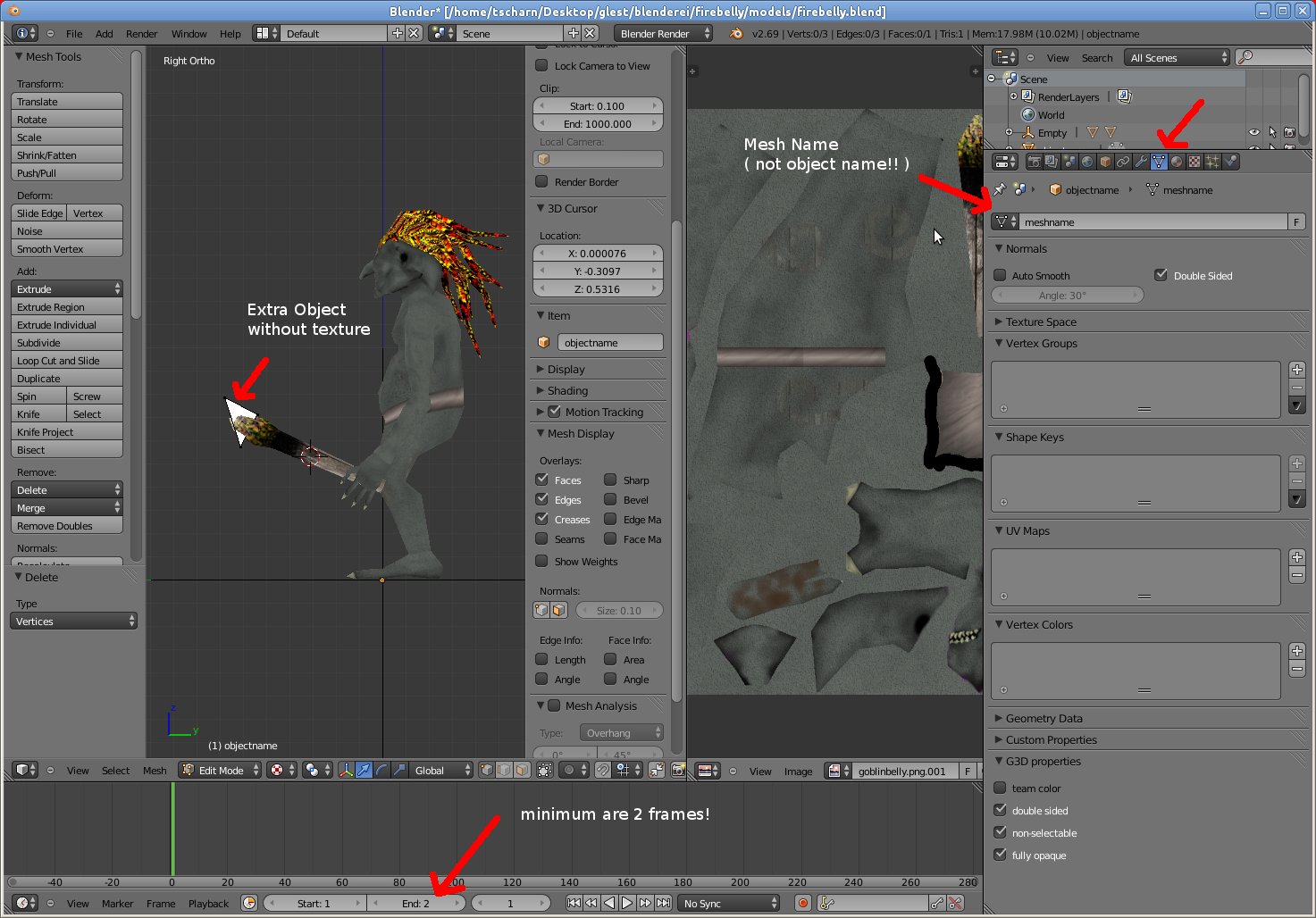
Task: Open the Render menu
Action: point(141,33)
